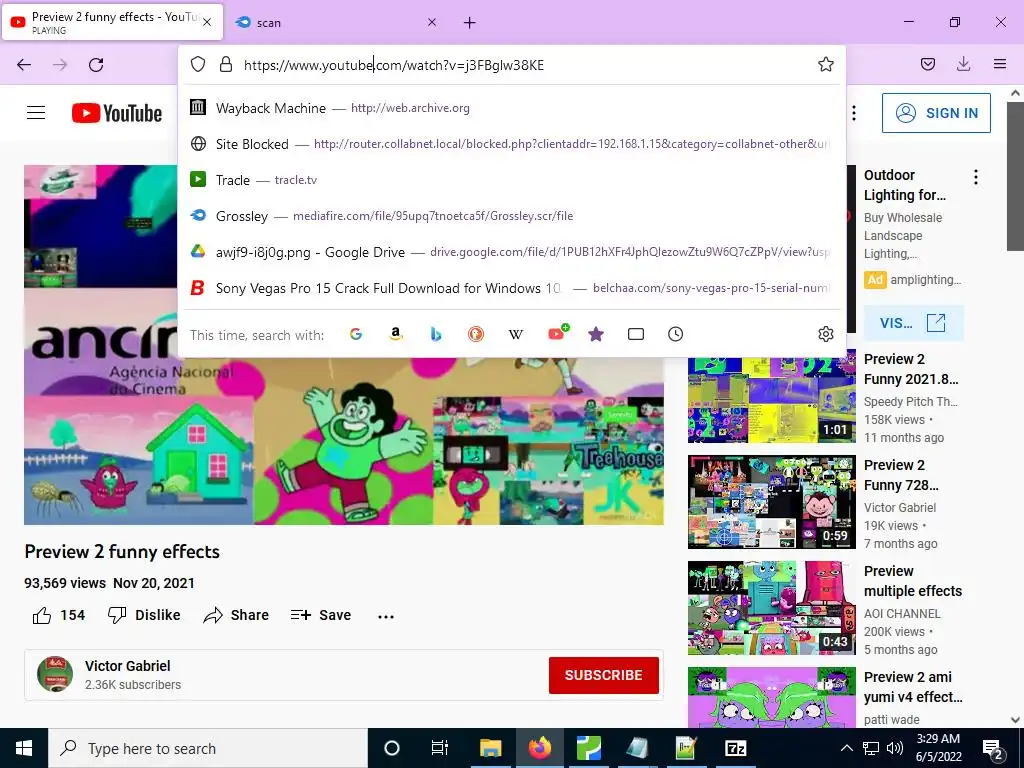Select the Preview 2 funny effects tab

(112, 22)
